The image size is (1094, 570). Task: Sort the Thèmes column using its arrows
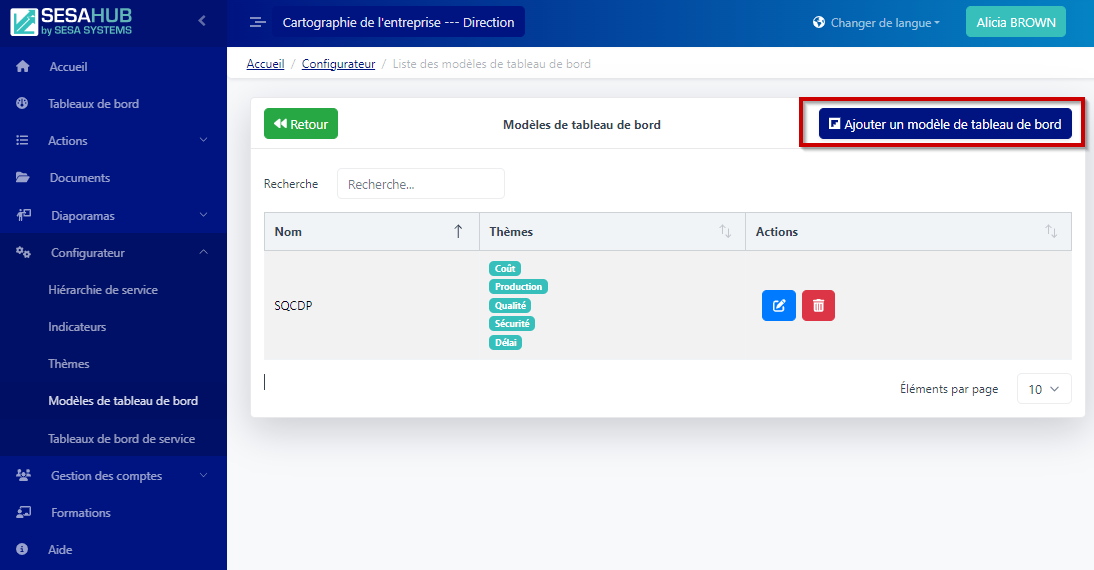[725, 231]
